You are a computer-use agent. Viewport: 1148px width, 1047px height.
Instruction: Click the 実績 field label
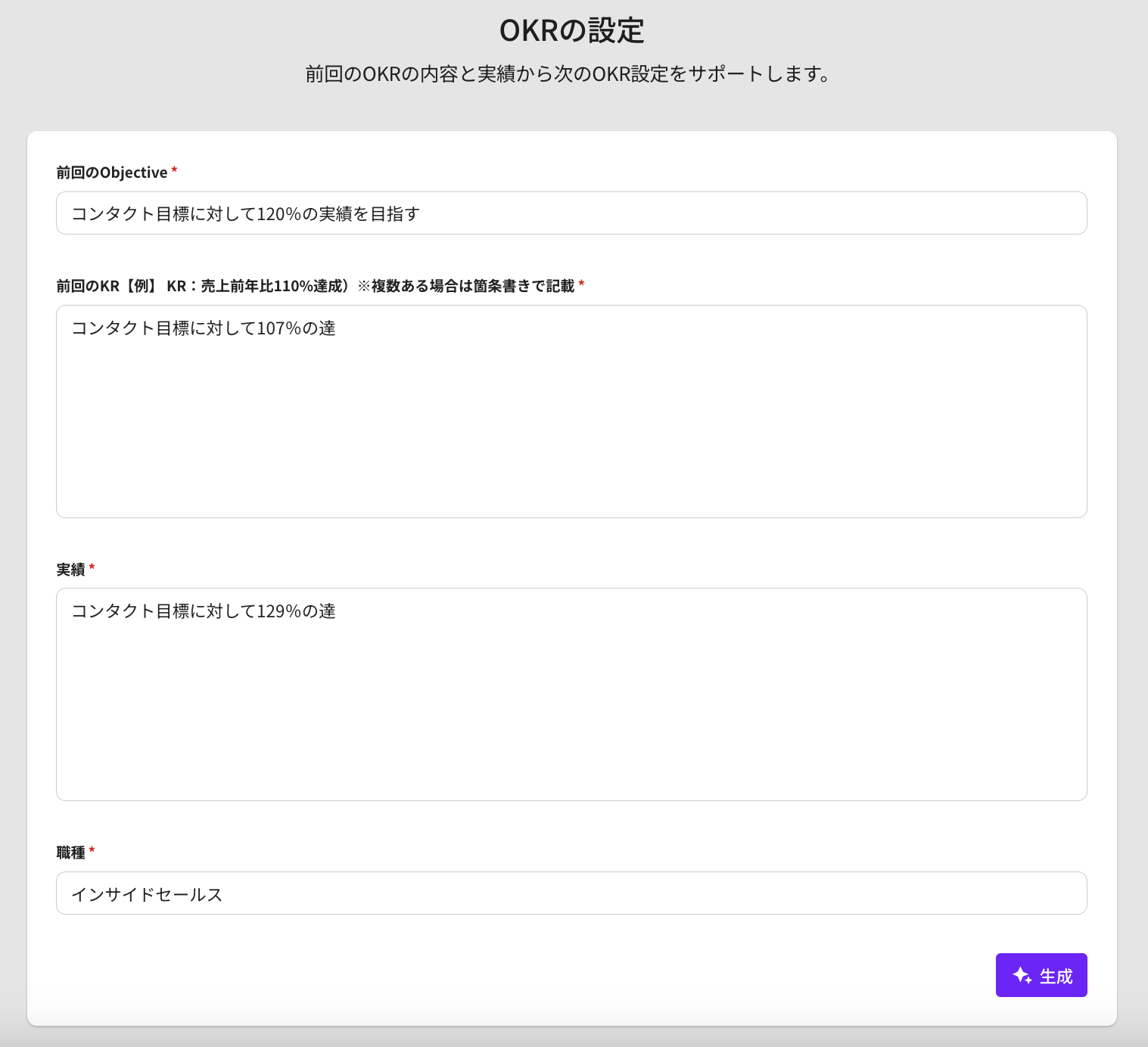[70, 570]
